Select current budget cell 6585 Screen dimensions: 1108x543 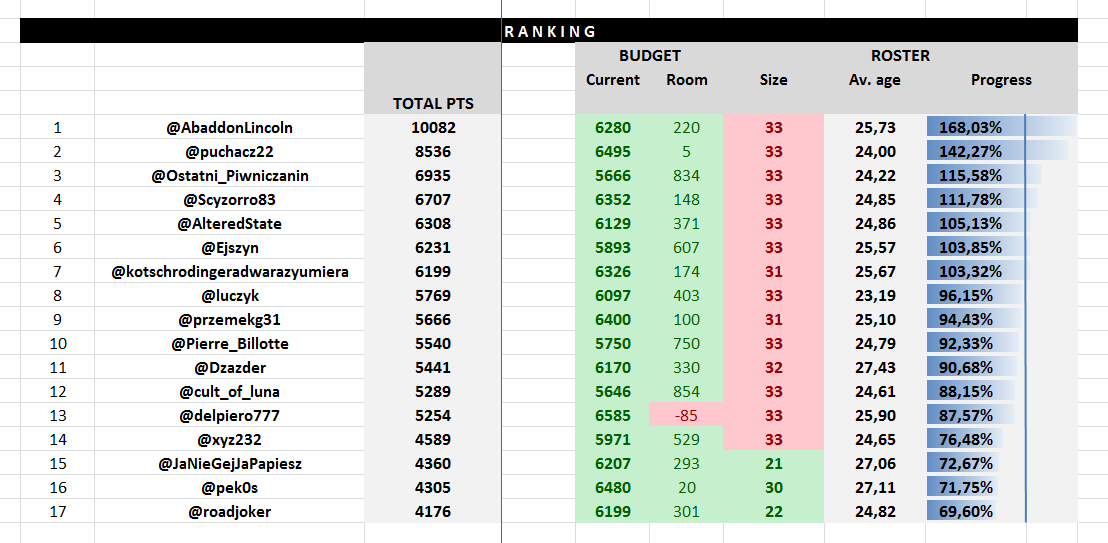tap(613, 416)
